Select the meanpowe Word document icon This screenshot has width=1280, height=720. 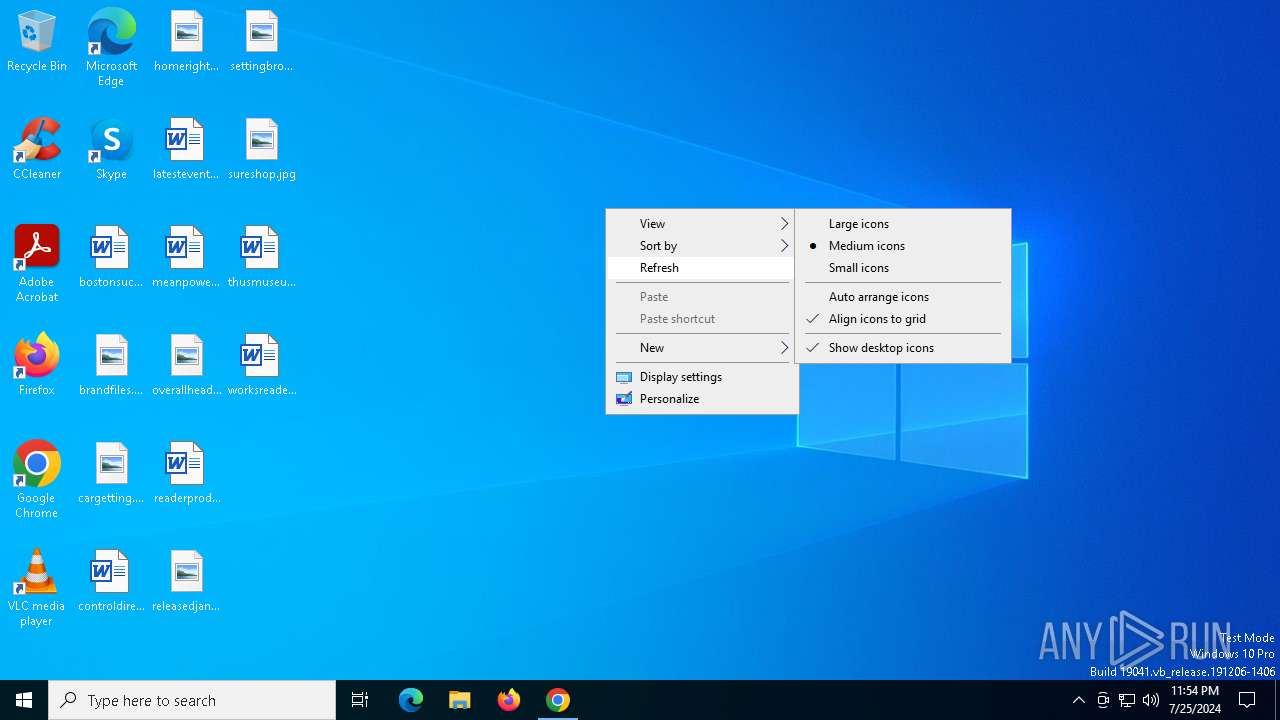point(186,258)
